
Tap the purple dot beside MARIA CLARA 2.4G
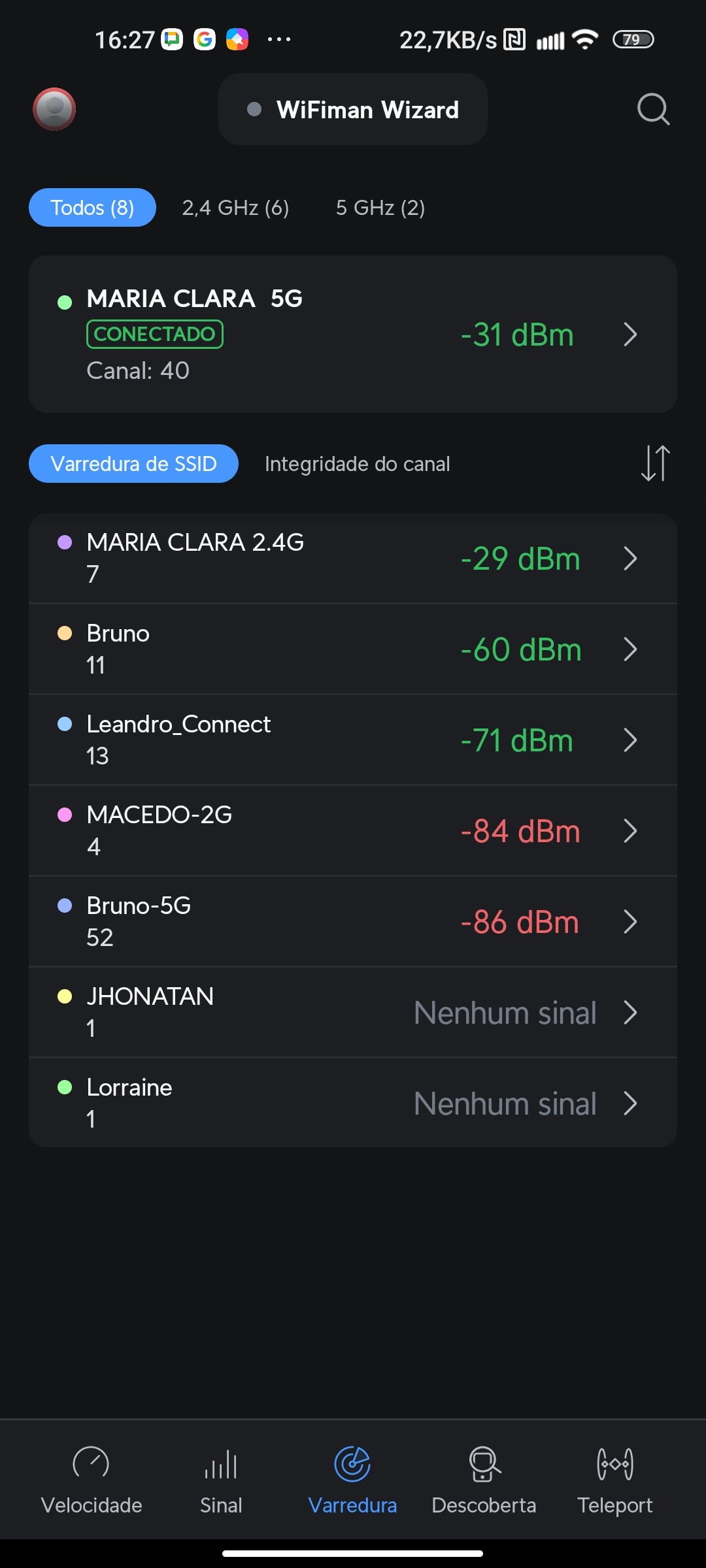pos(65,542)
